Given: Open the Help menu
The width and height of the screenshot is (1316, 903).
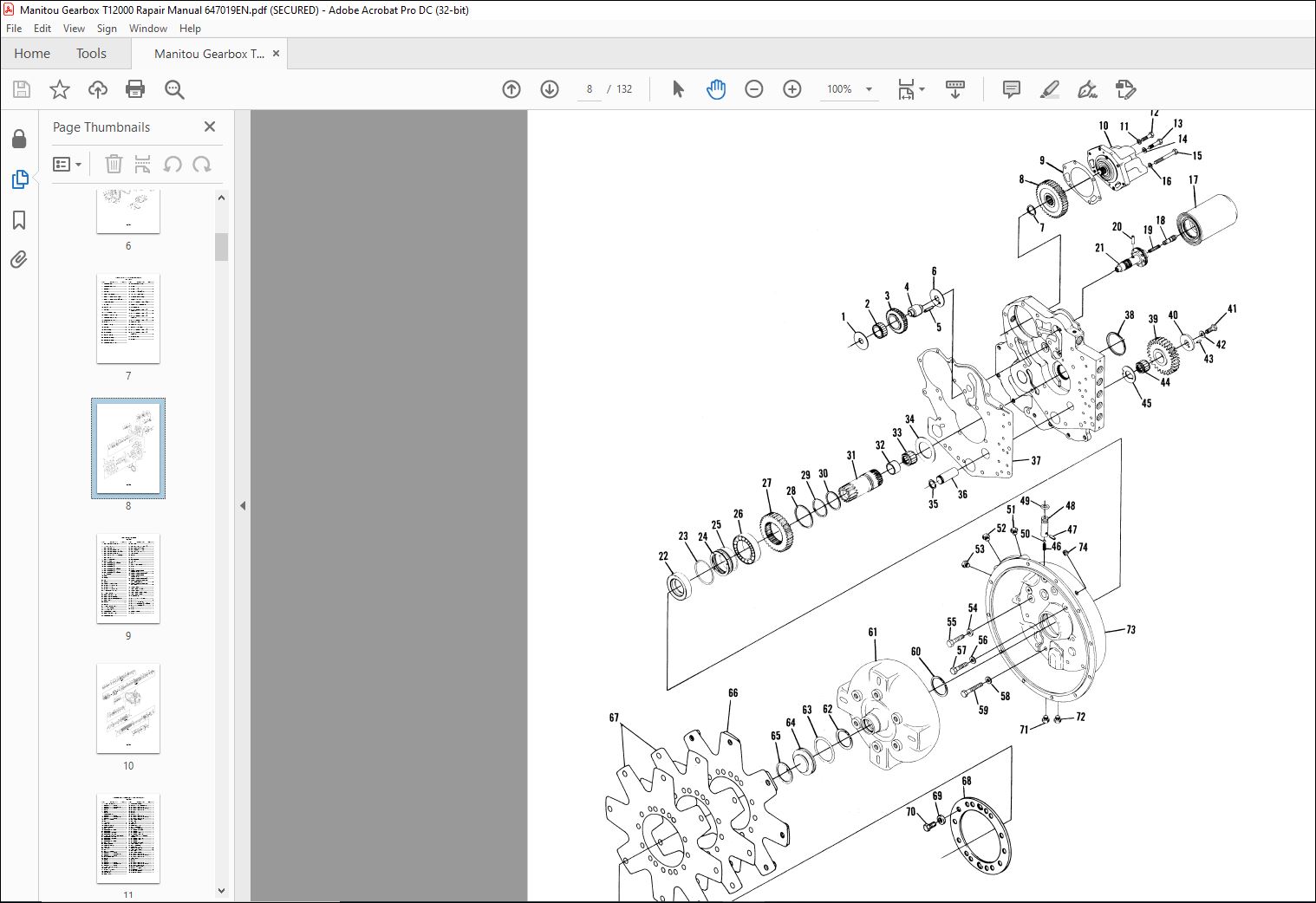Looking at the screenshot, I should (x=190, y=29).
